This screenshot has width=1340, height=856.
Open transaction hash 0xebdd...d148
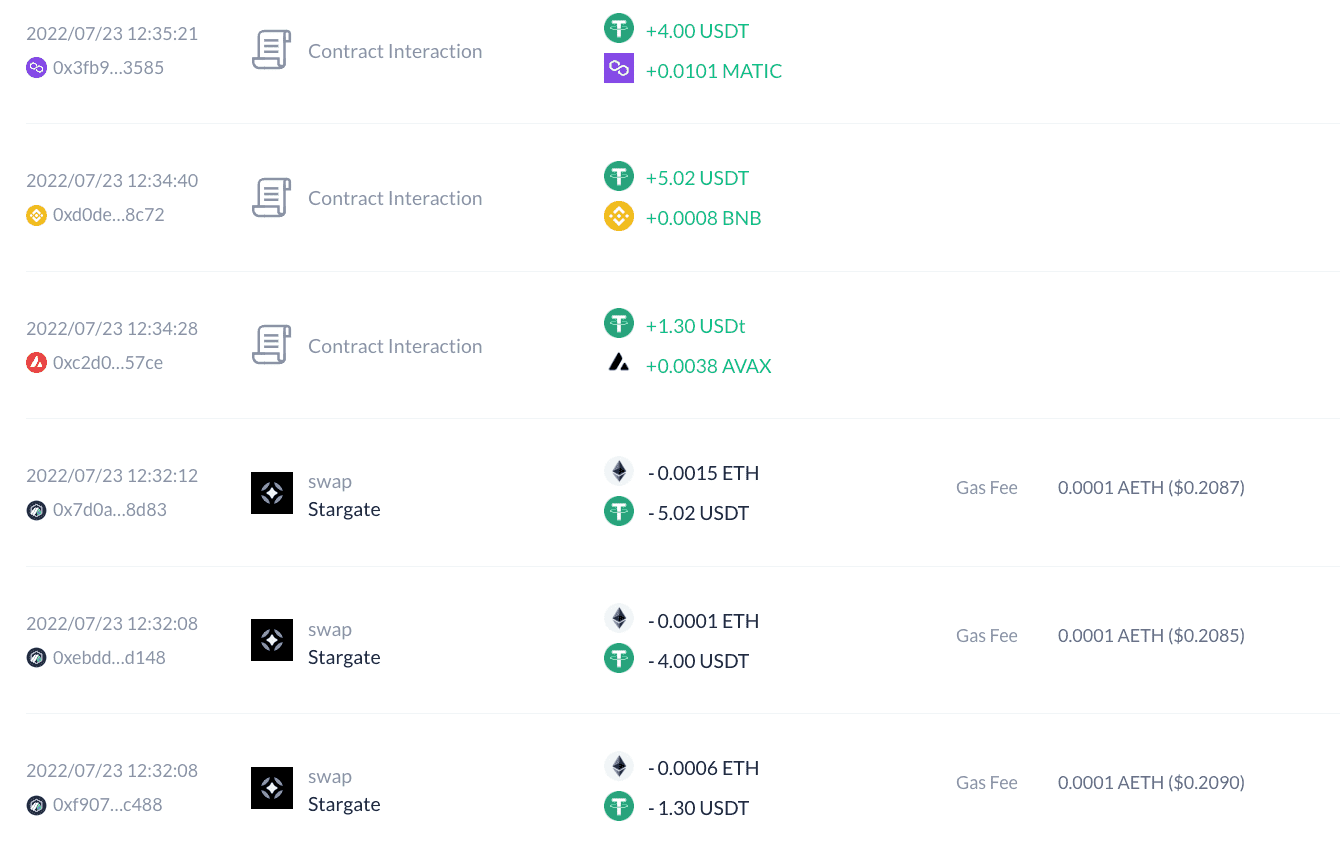click(109, 657)
